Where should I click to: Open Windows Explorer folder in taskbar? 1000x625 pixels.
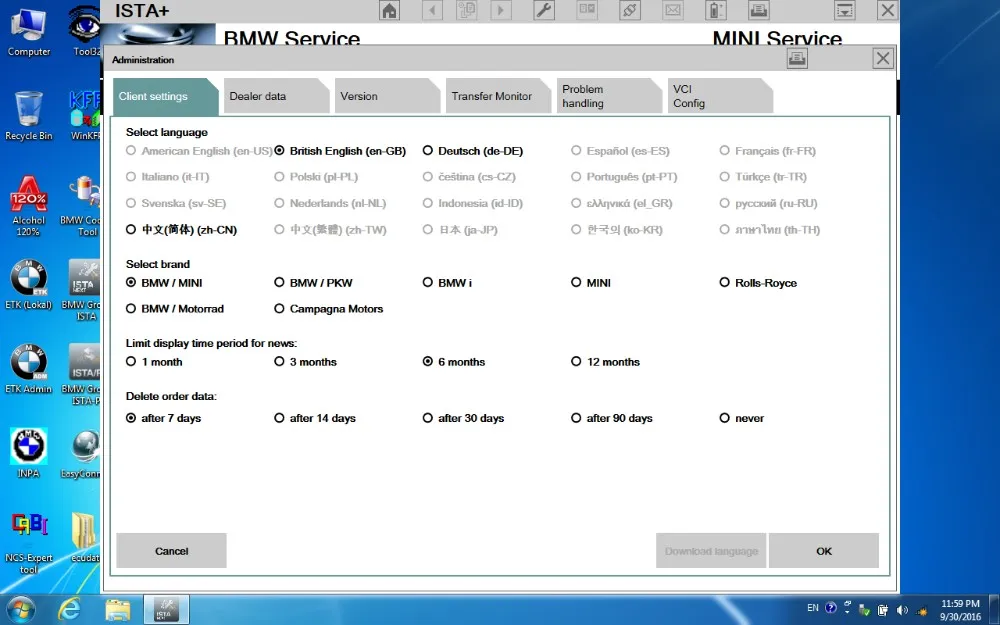[117, 610]
